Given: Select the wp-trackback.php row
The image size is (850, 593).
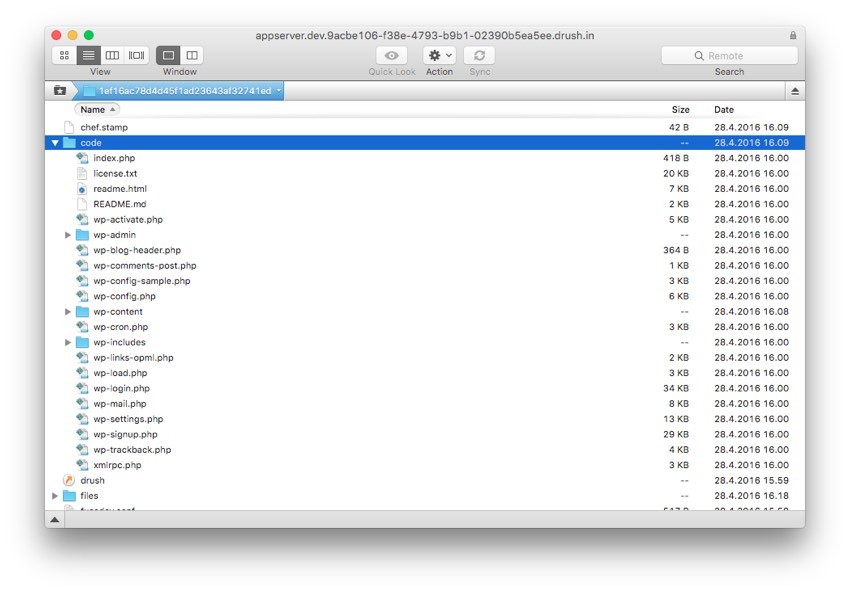Looking at the screenshot, I should coord(425,450).
